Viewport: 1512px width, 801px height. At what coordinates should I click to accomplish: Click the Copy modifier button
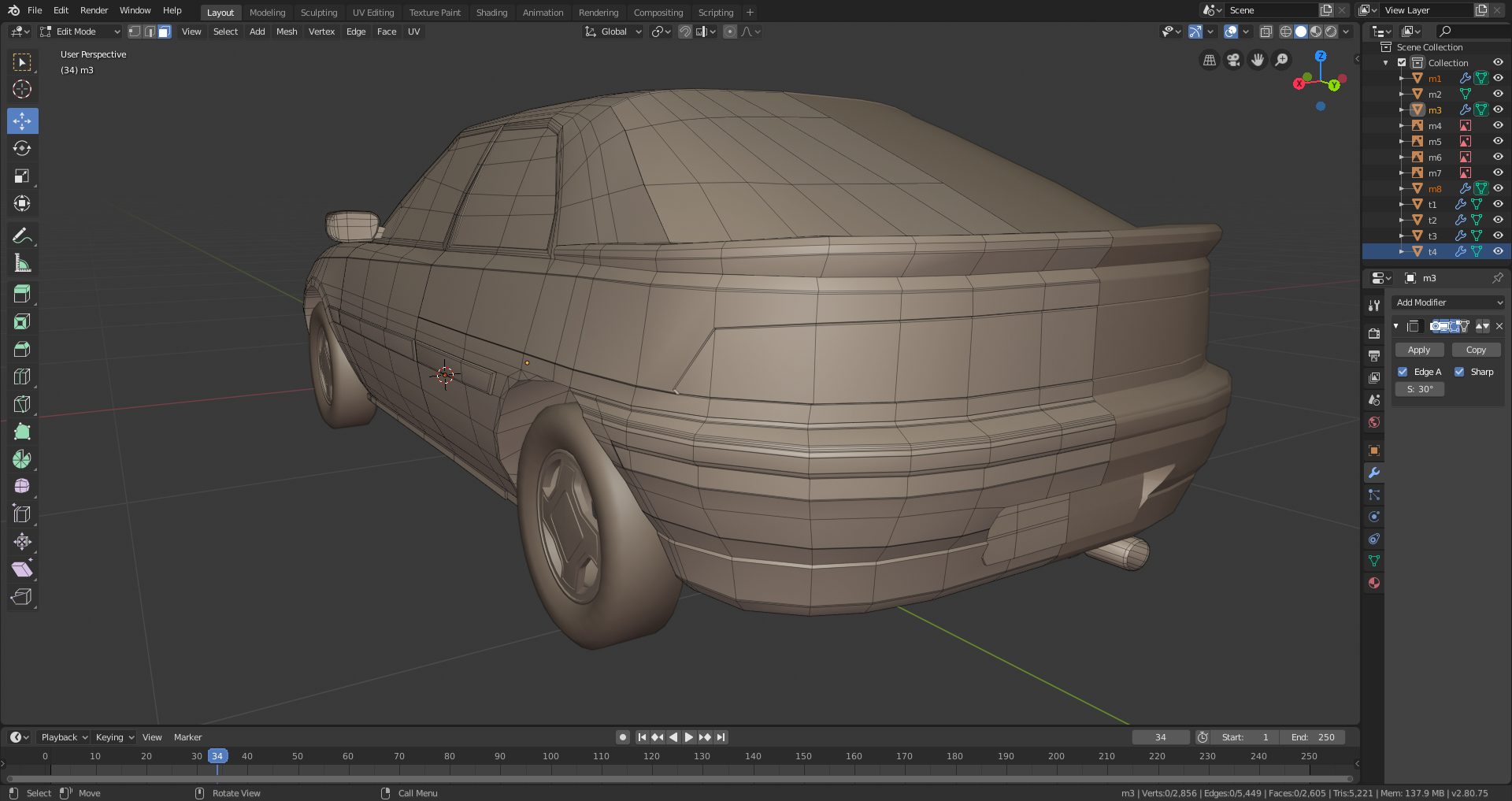click(1476, 350)
